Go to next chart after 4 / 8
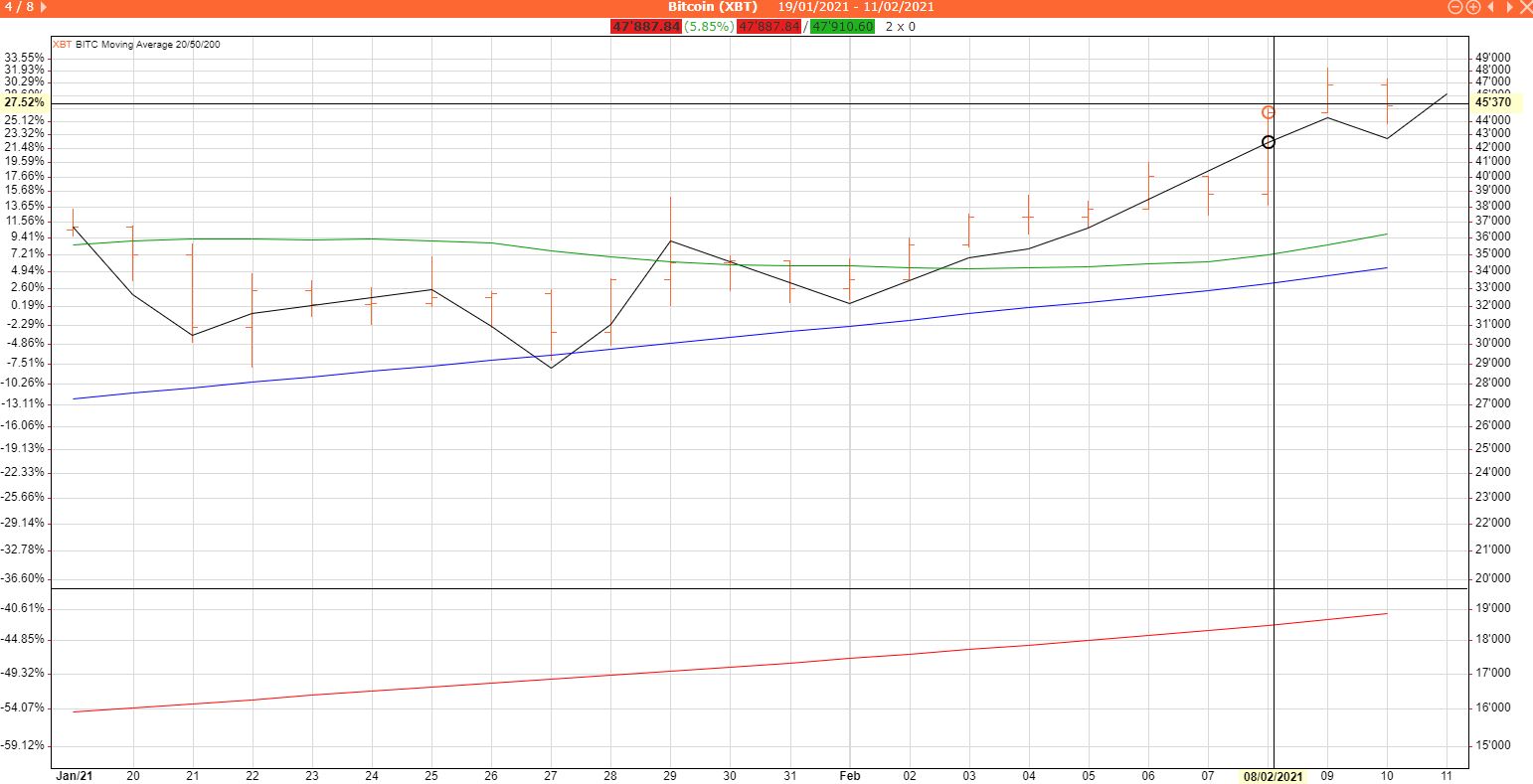The width and height of the screenshot is (1533, 784). click(43, 7)
